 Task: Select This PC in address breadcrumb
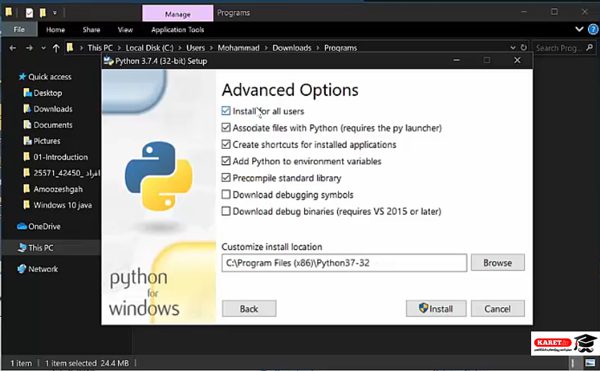click(100, 48)
